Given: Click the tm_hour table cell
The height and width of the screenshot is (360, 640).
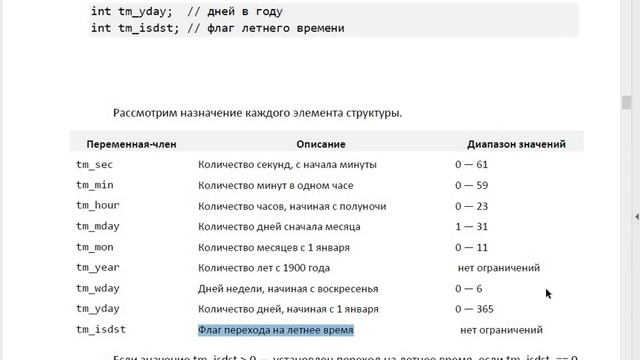Looking at the screenshot, I should 98,205.
